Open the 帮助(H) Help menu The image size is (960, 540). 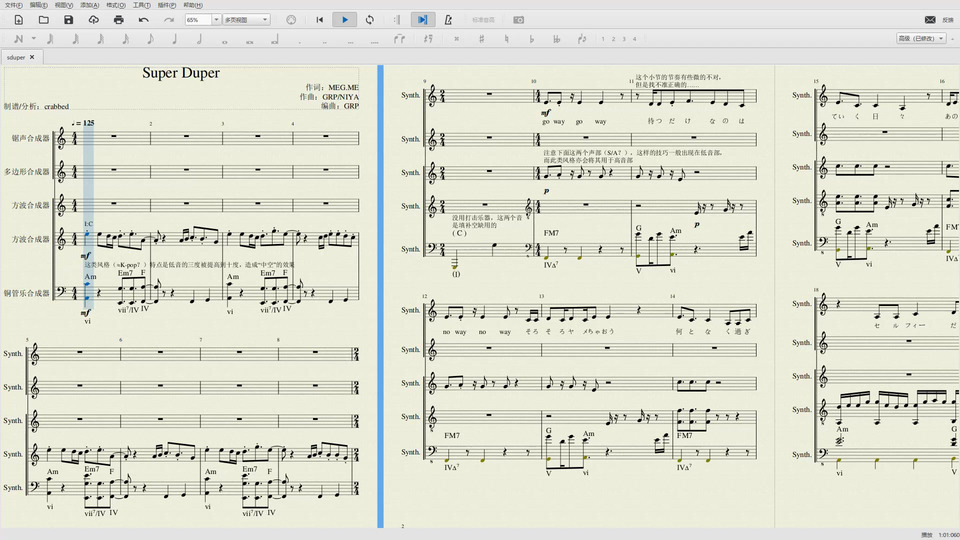[193, 5]
